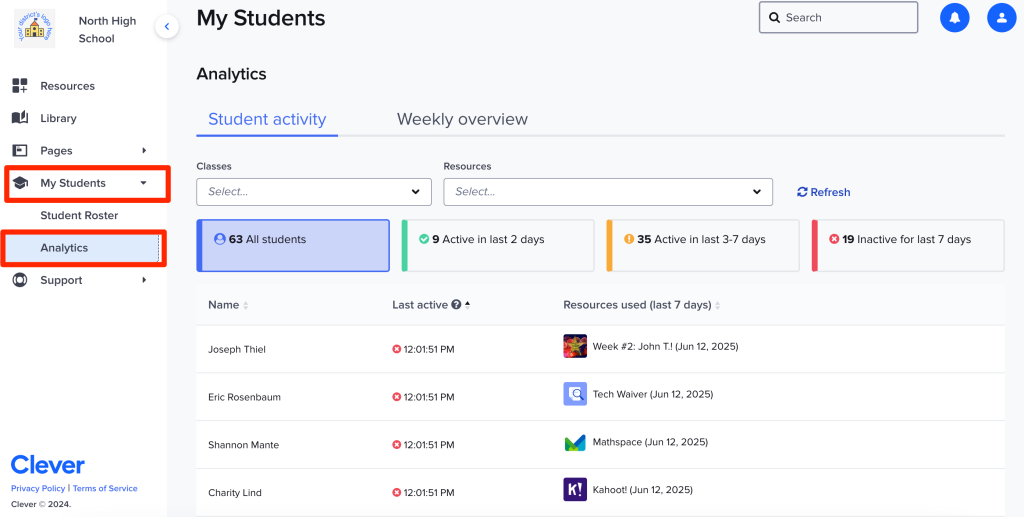This screenshot has width=1024, height=517.
Task: Open the Resources filter dropdown
Action: click(607, 192)
